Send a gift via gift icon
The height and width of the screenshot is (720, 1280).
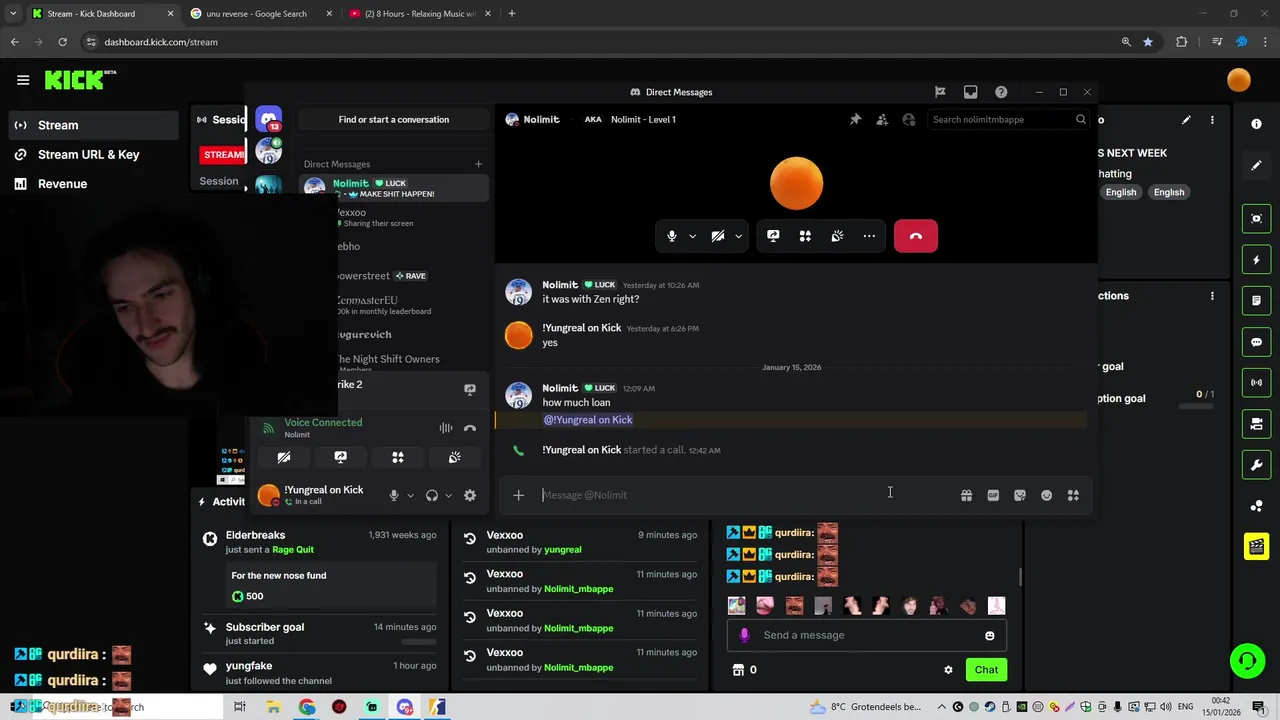click(x=966, y=495)
